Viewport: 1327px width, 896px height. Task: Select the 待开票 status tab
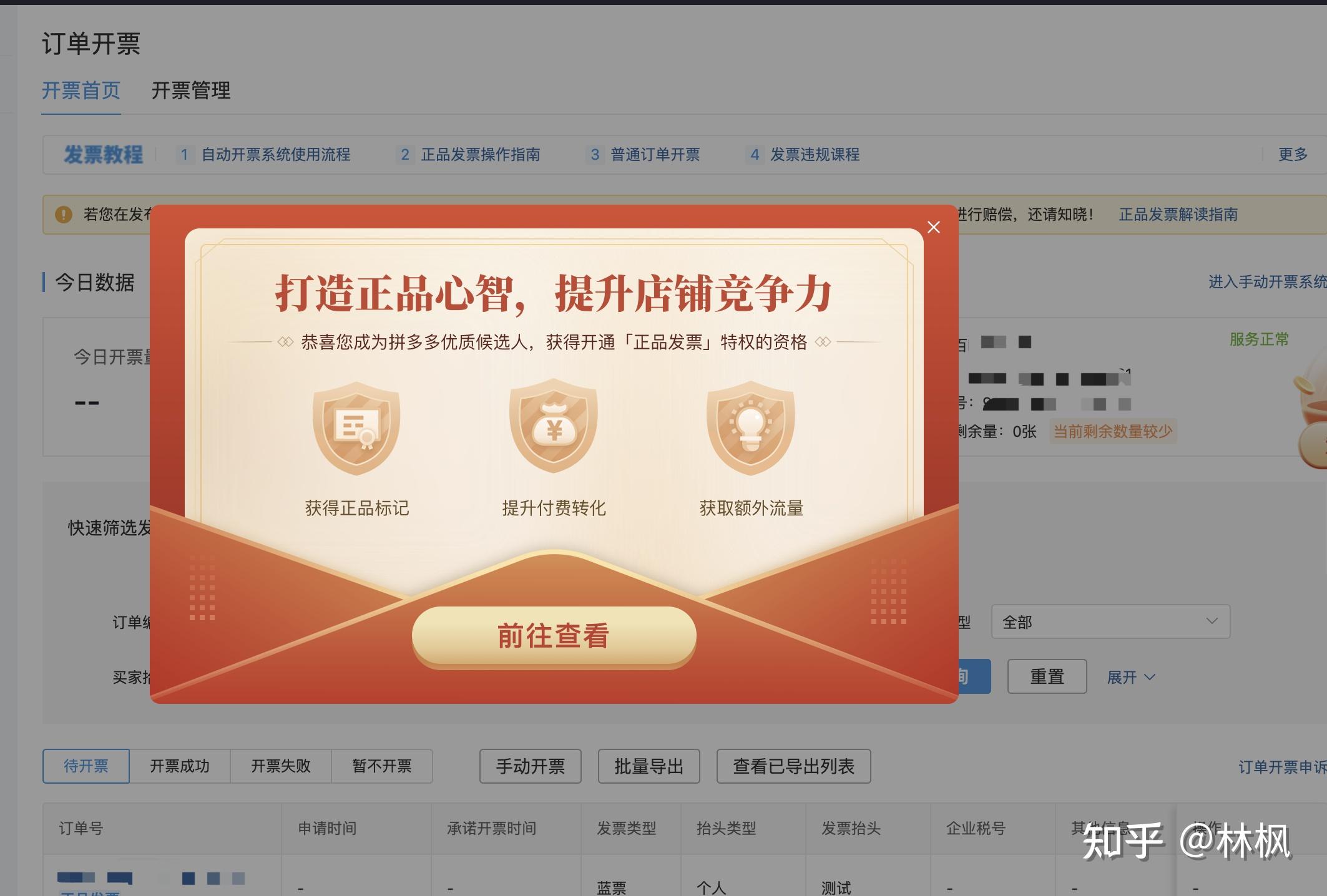click(x=86, y=766)
